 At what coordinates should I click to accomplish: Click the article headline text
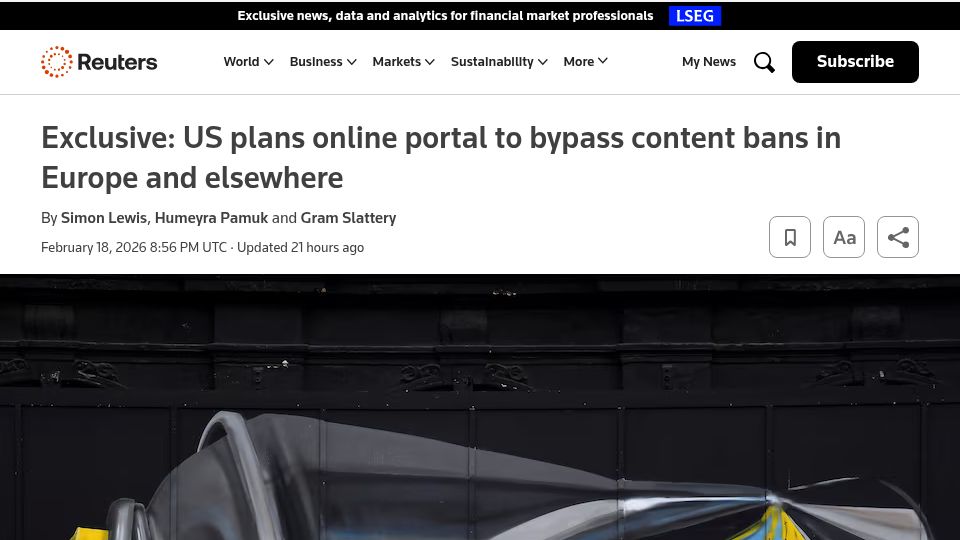[x=441, y=157]
